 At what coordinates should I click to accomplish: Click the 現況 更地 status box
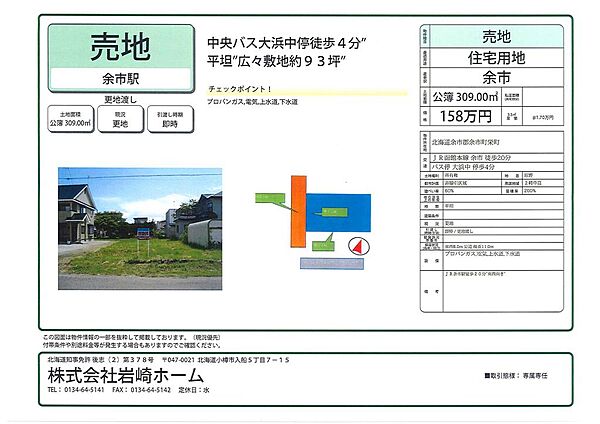tap(120, 120)
